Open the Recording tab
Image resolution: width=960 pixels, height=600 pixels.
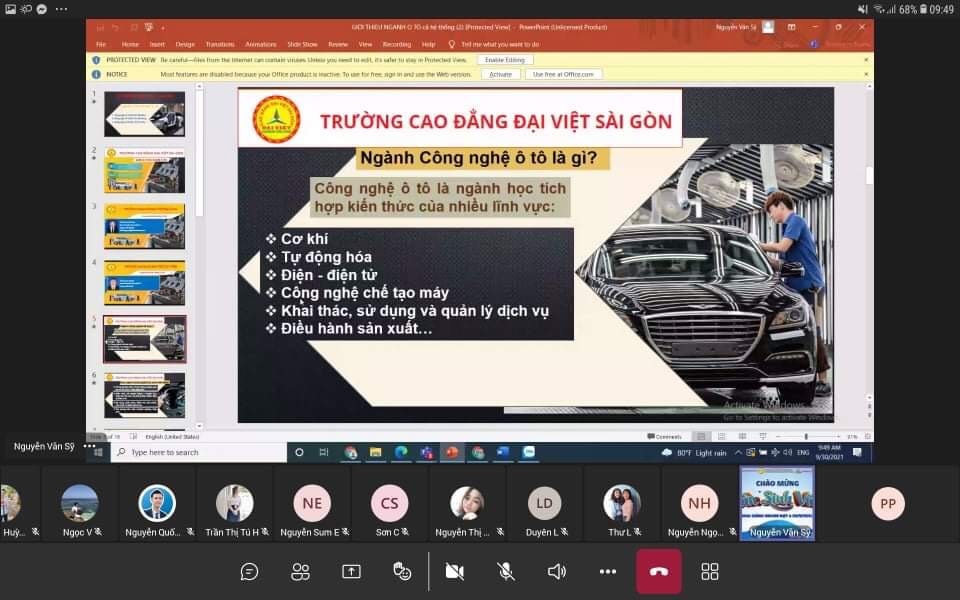397,44
